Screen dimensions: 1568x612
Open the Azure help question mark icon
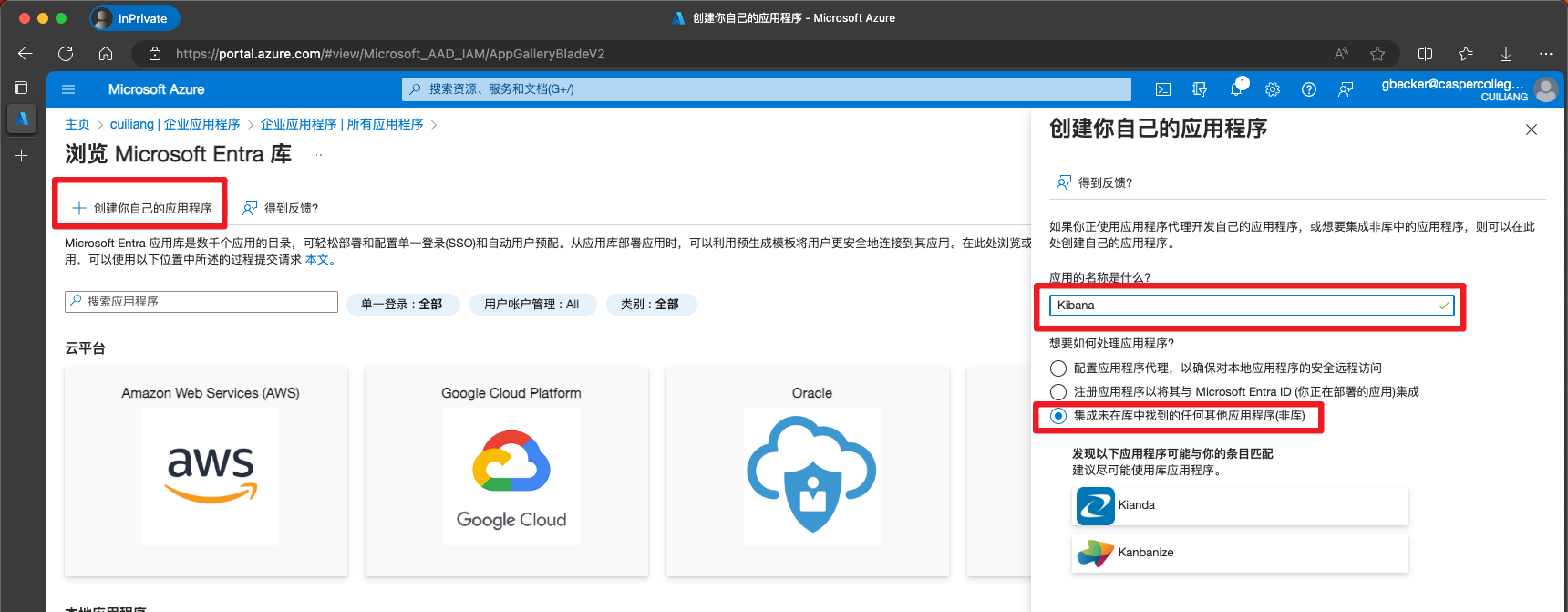coord(1309,89)
